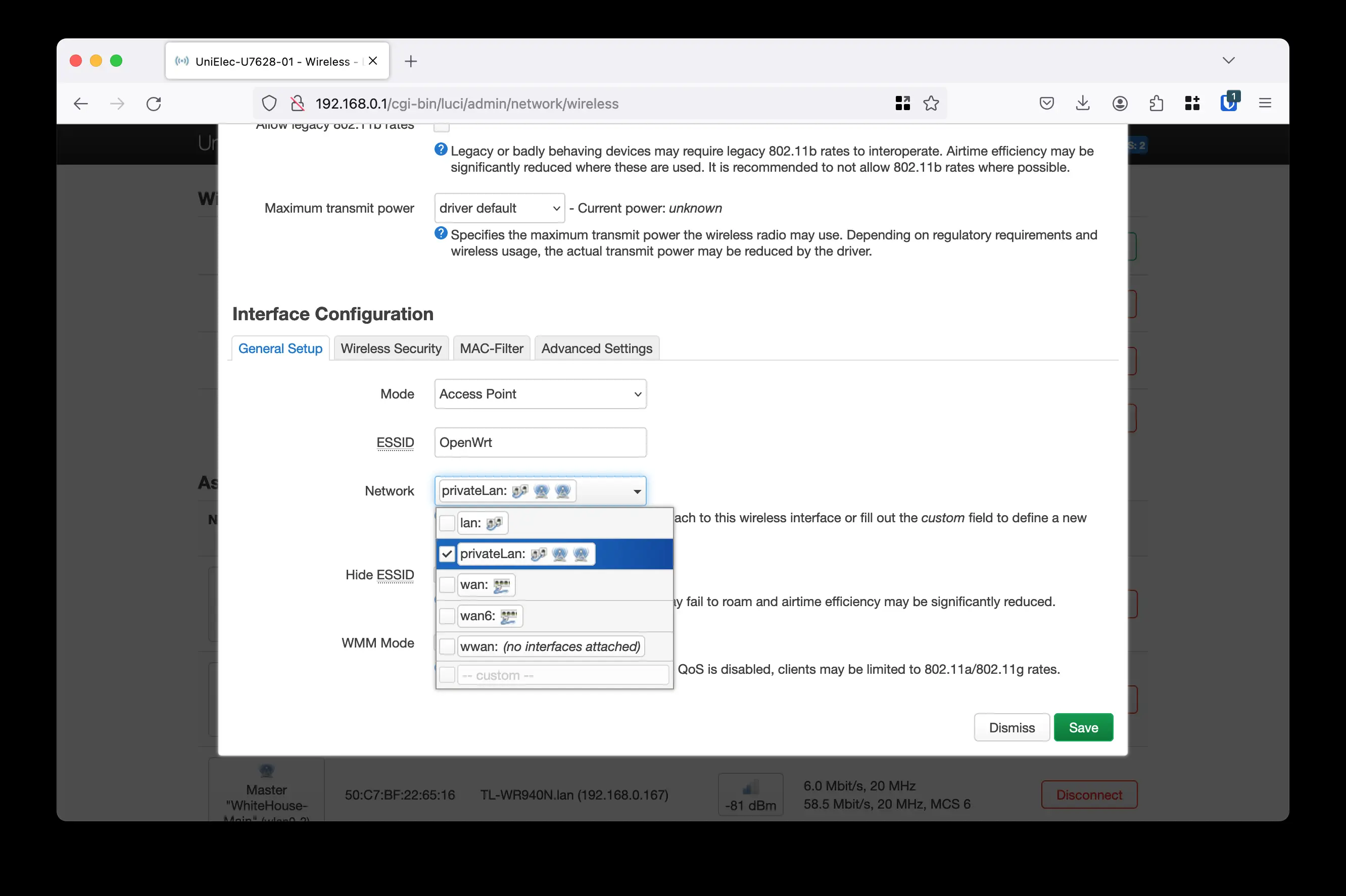Click the Save button to apply changes
The width and height of the screenshot is (1346, 896).
tap(1084, 727)
